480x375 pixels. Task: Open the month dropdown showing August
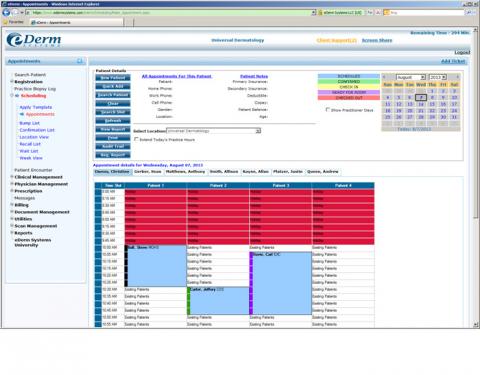point(411,77)
